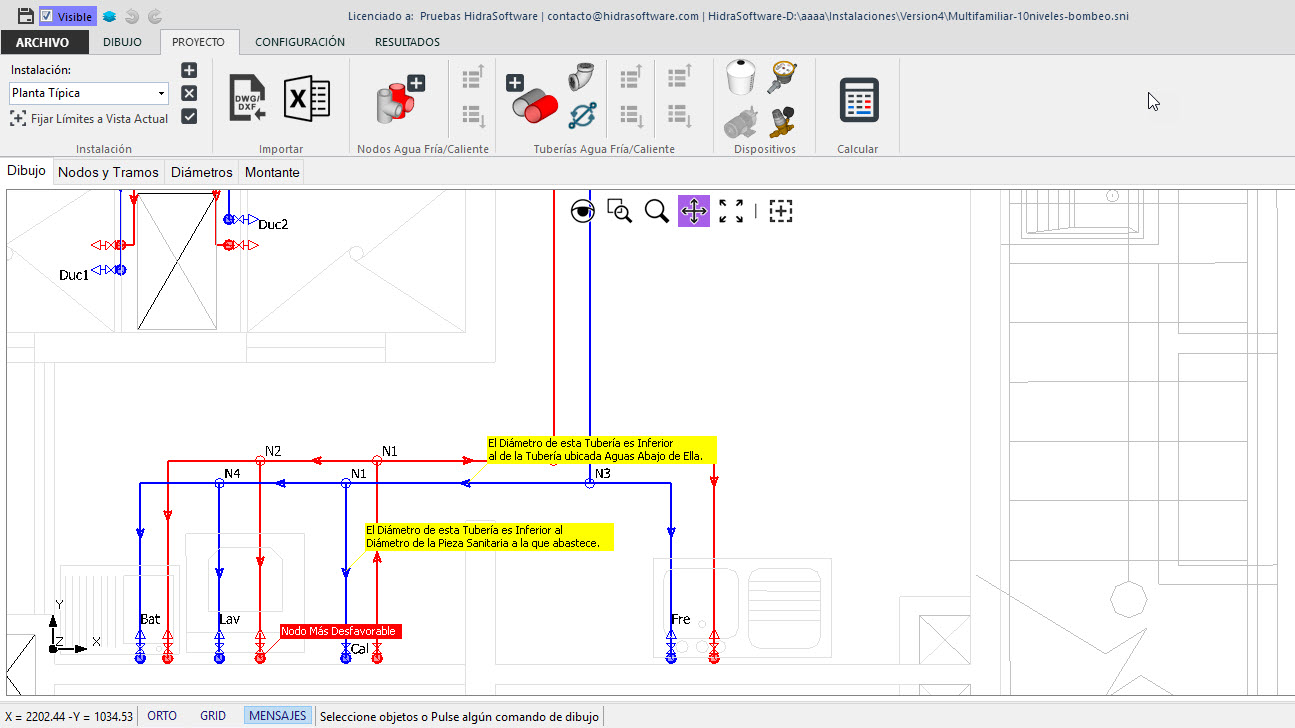Open the Calcular calculator icon

[858, 100]
